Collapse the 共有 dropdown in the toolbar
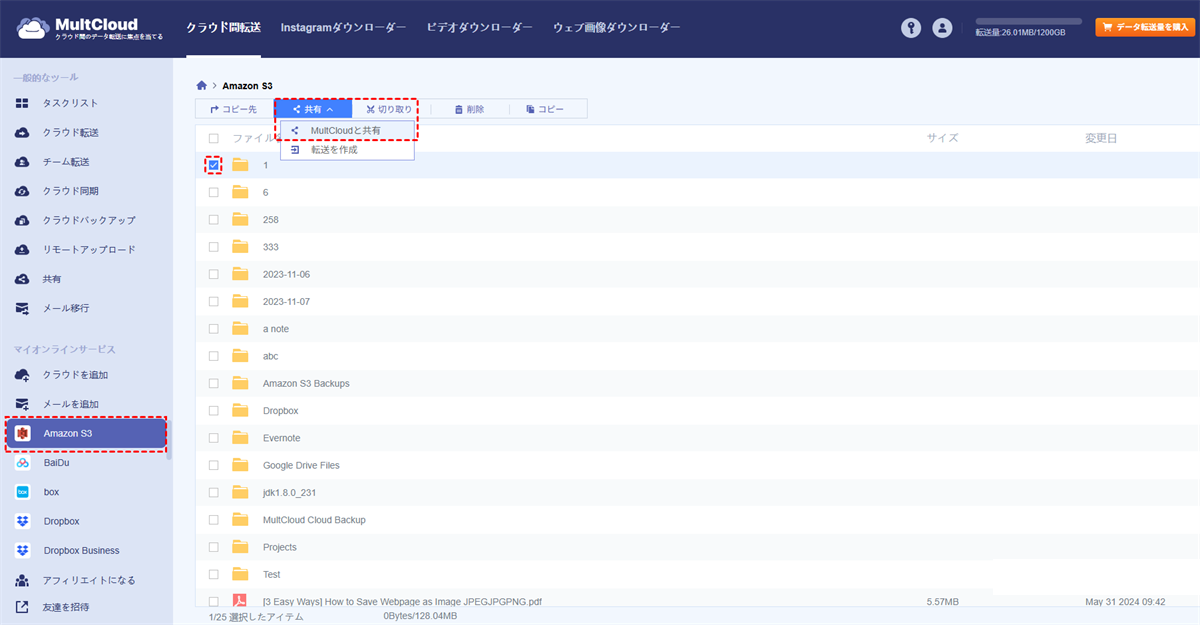The width and height of the screenshot is (1200, 625). point(313,109)
